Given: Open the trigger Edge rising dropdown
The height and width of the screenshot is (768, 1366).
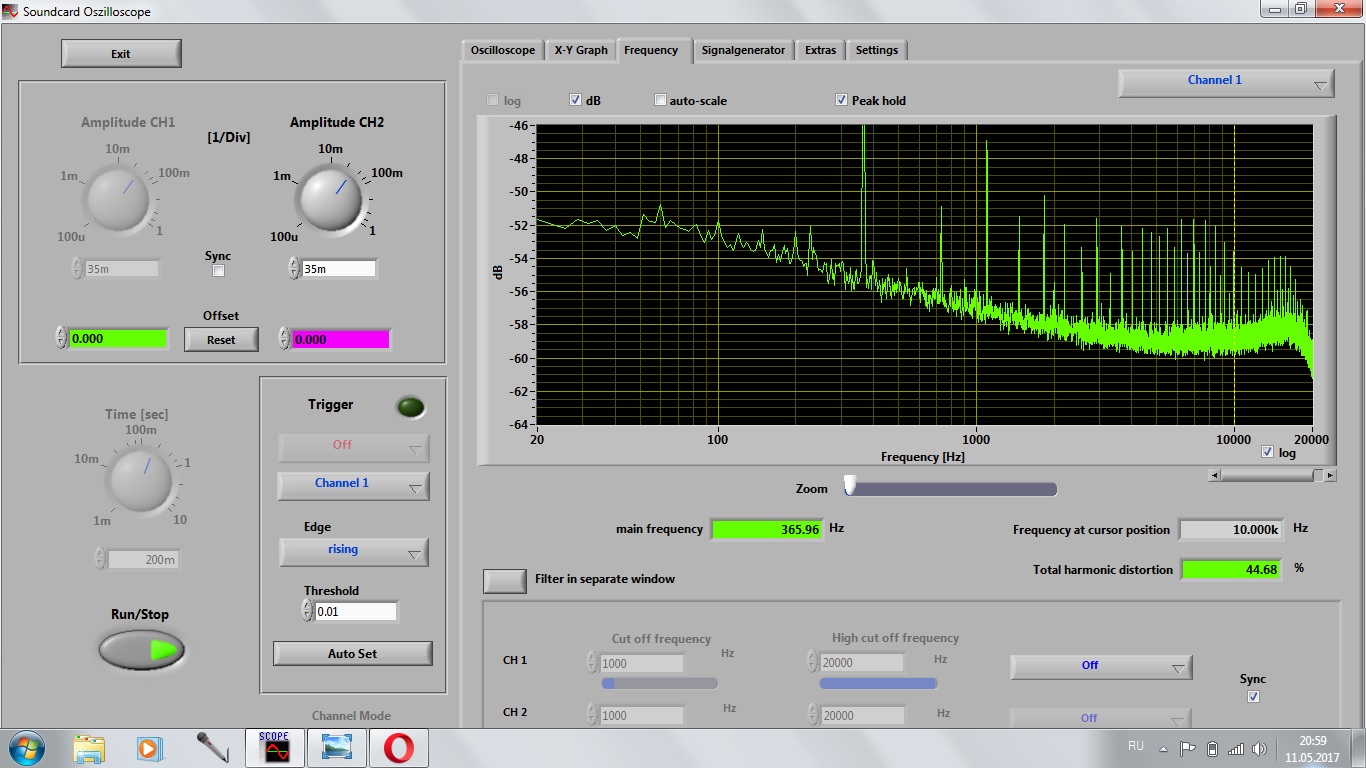Looking at the screenshot, I should (x=354, y=551).
